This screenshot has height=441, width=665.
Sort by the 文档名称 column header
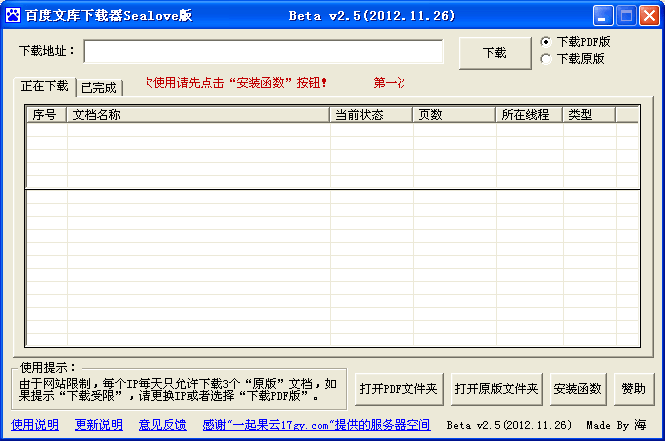coord(198,115)
